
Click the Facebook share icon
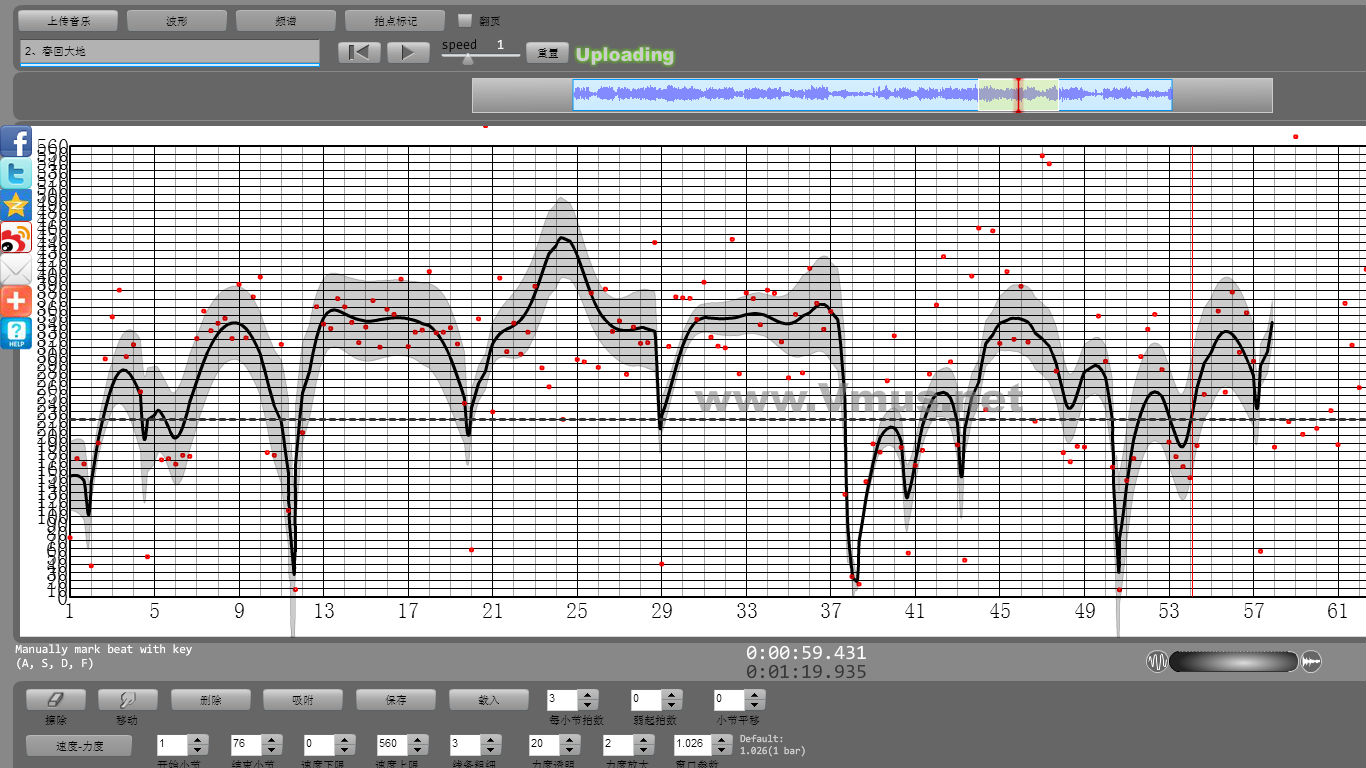(16, 142)
